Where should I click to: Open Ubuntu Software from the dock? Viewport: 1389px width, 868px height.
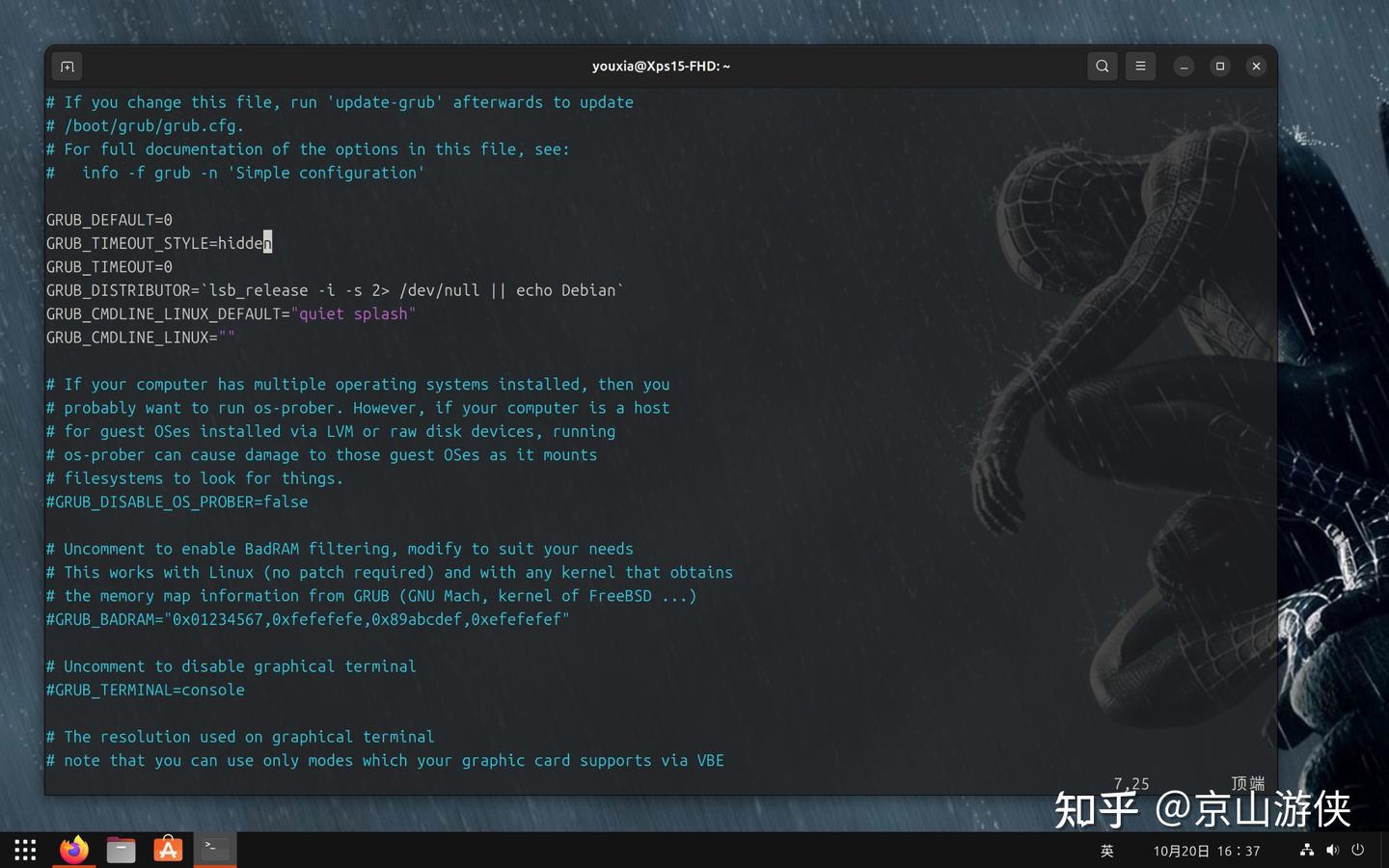[x=168, y=850]
